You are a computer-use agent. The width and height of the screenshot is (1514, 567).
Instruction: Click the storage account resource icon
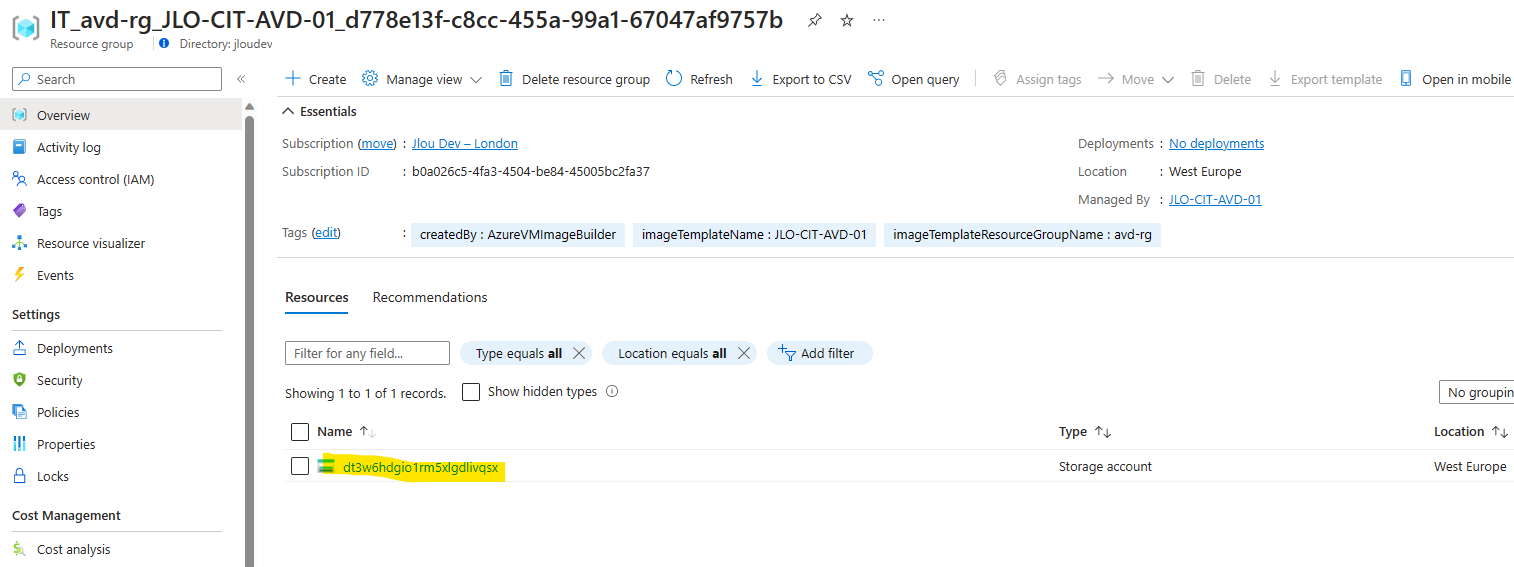[x=326, y=466]
